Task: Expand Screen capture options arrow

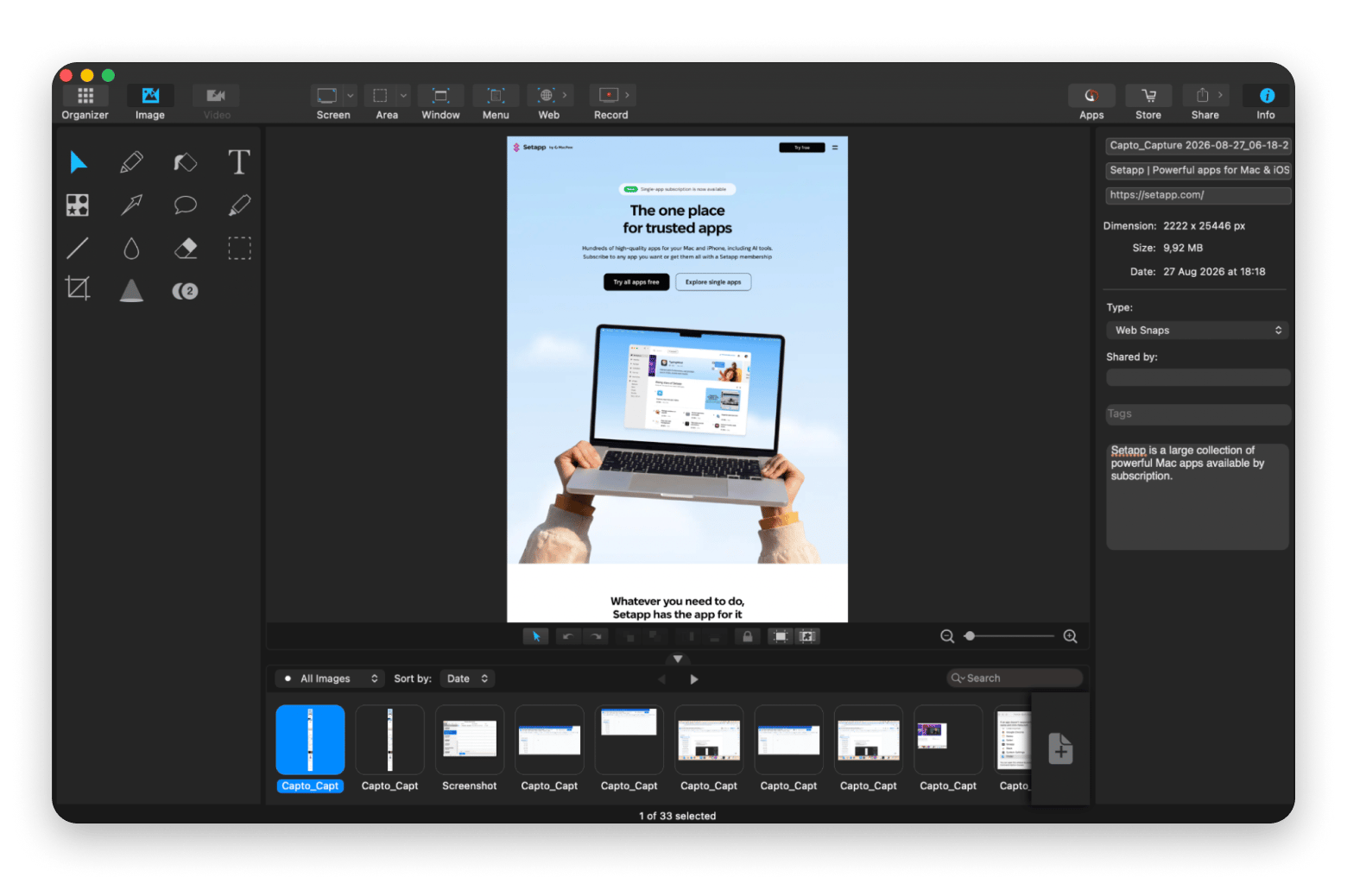Action: 351,95
